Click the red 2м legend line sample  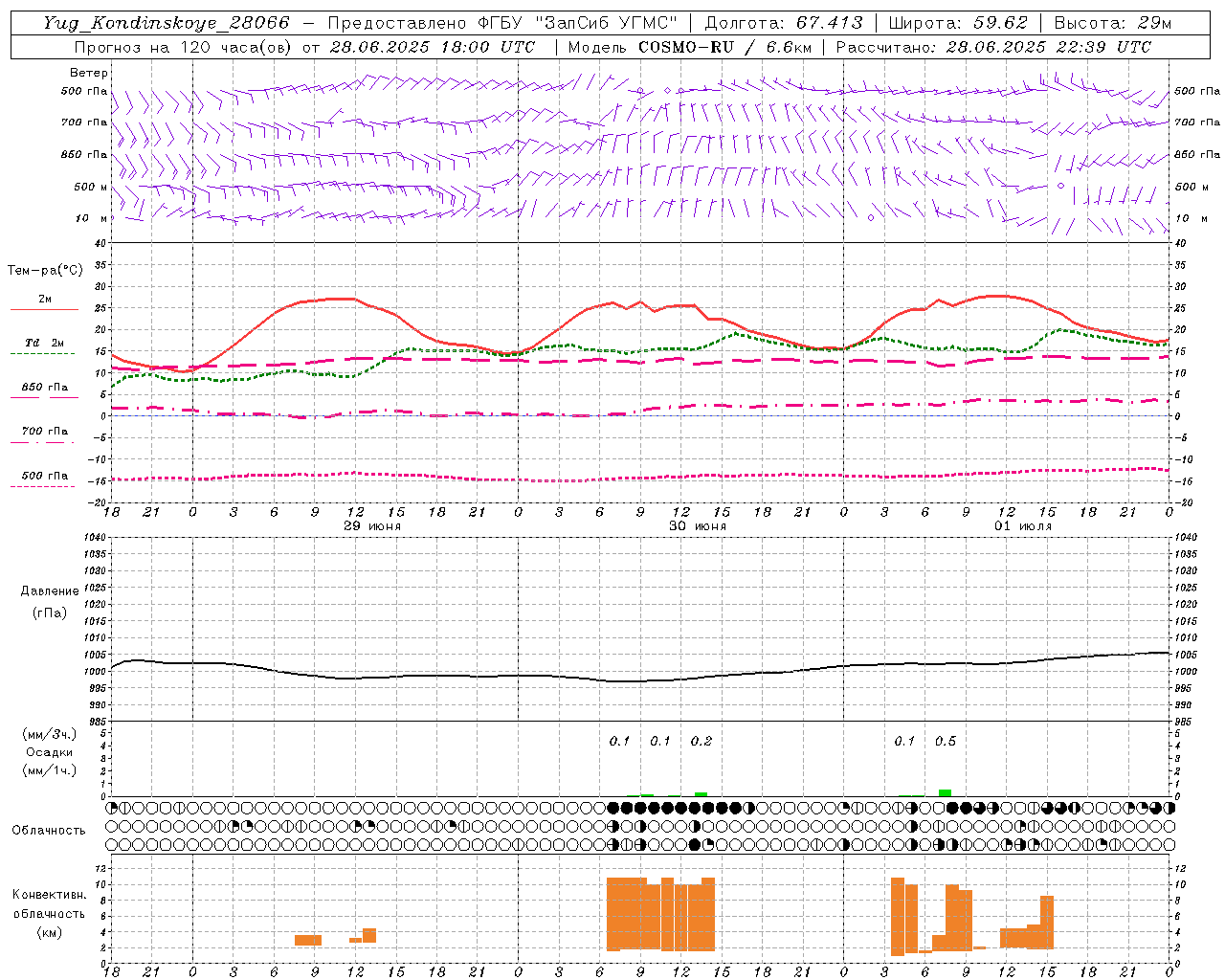pyautogui.click(x=44, y=309)
